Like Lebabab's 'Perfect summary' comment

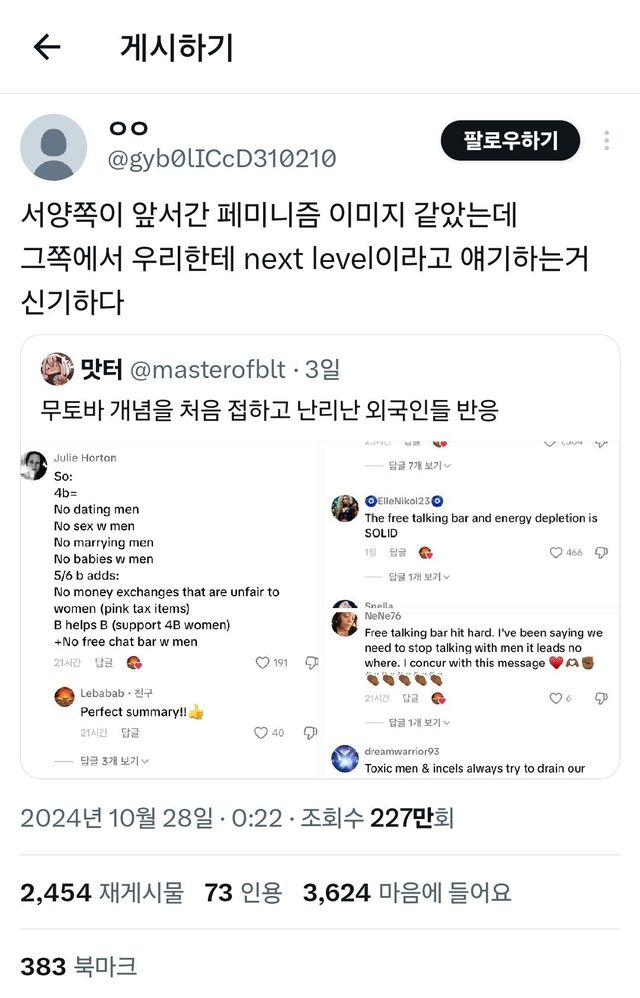261,732
